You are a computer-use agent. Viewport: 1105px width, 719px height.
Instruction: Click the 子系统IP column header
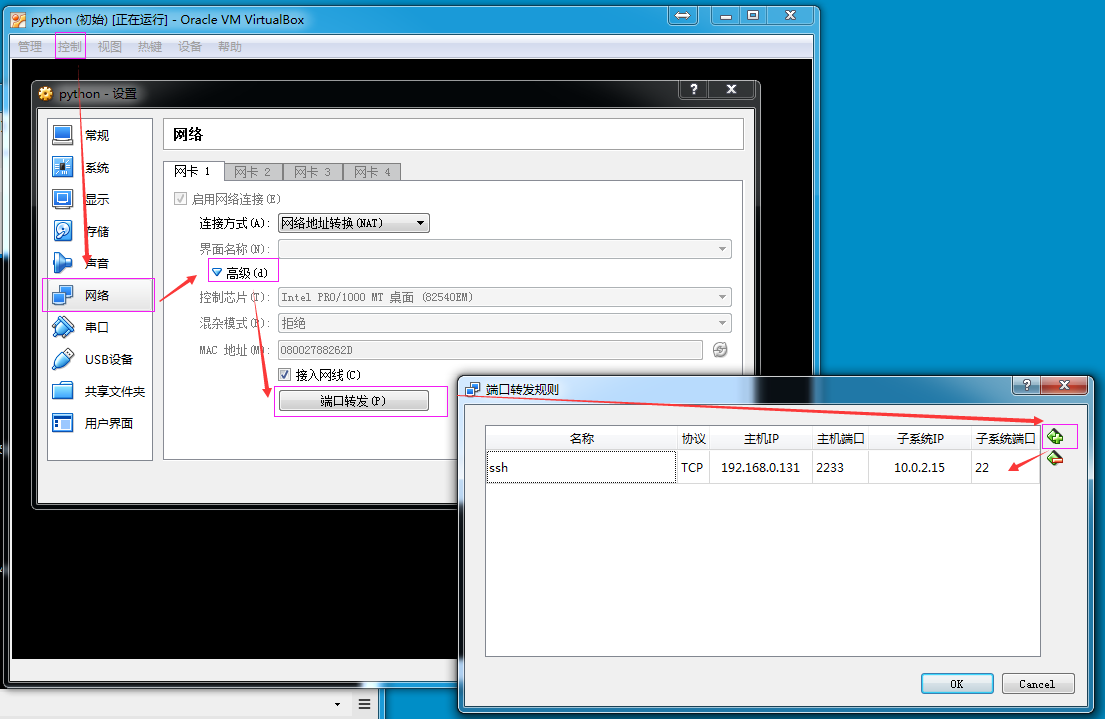pyautogui.click(x=920, y=438)
